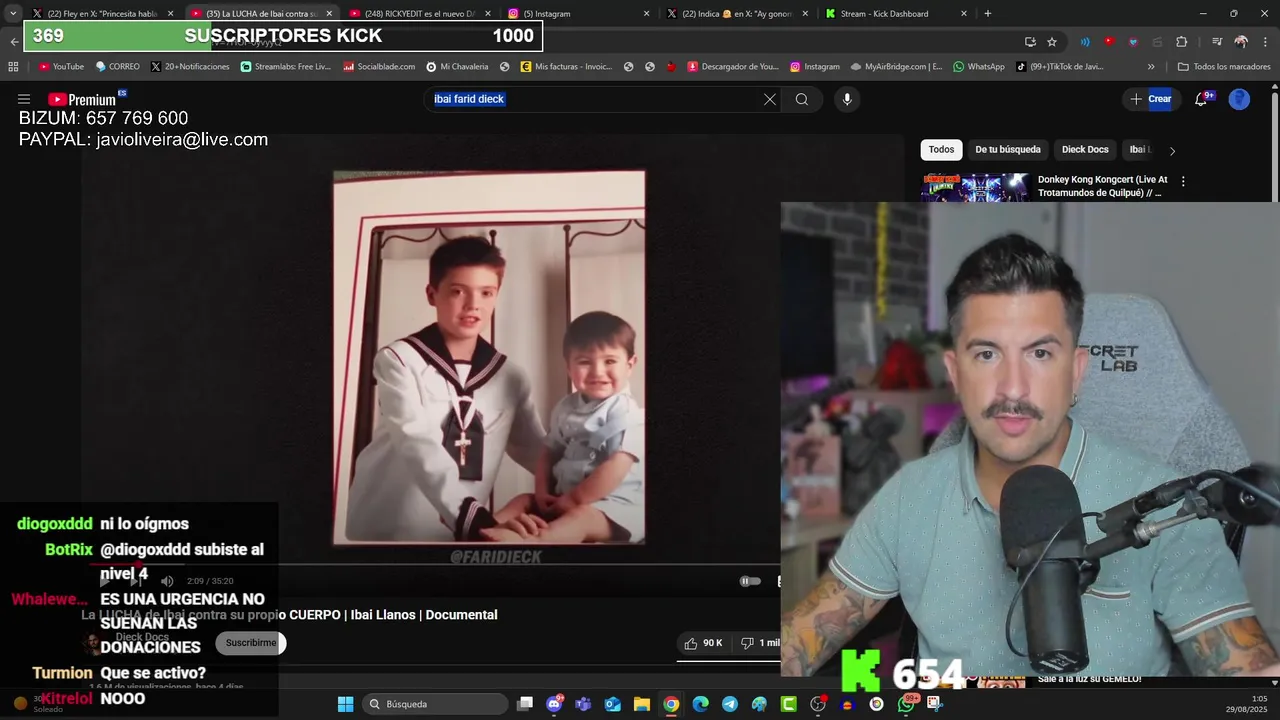Image resolution: width=1280 pixels, height=720 pixels.
Task: Start voice search with the microphone
Action: point(847,99)
